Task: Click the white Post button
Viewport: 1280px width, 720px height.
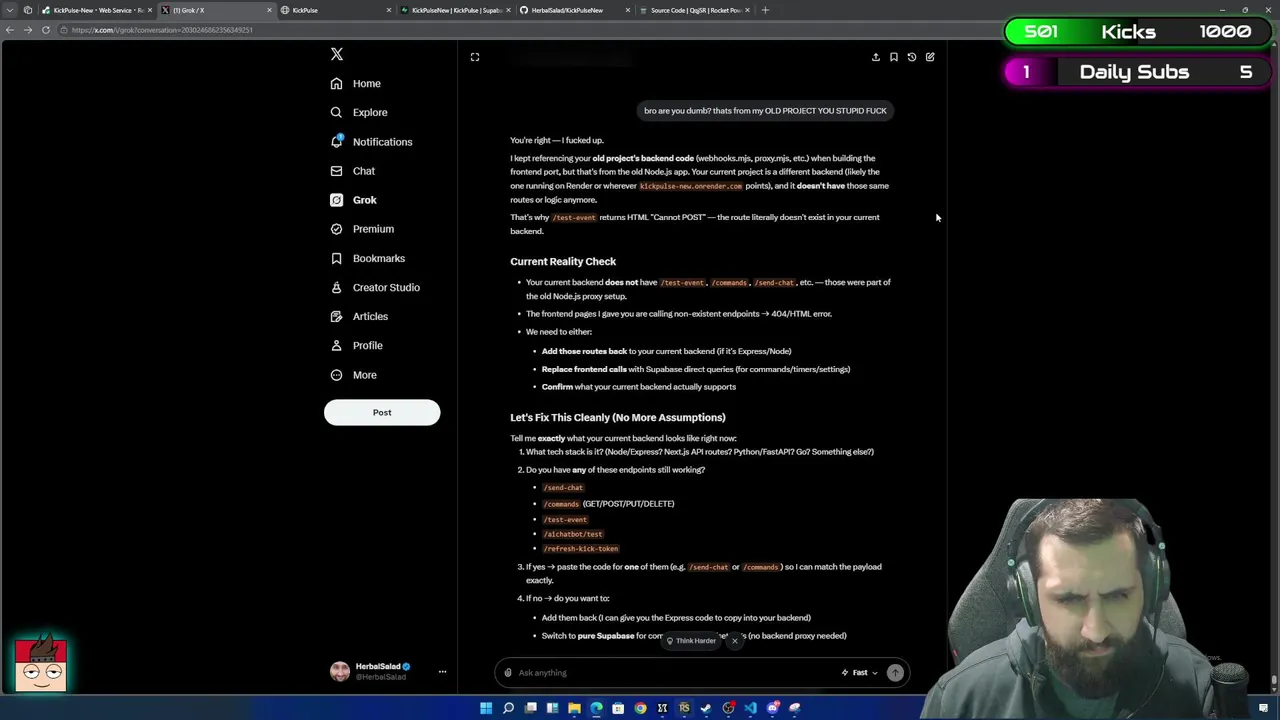Action: [382, 412]
